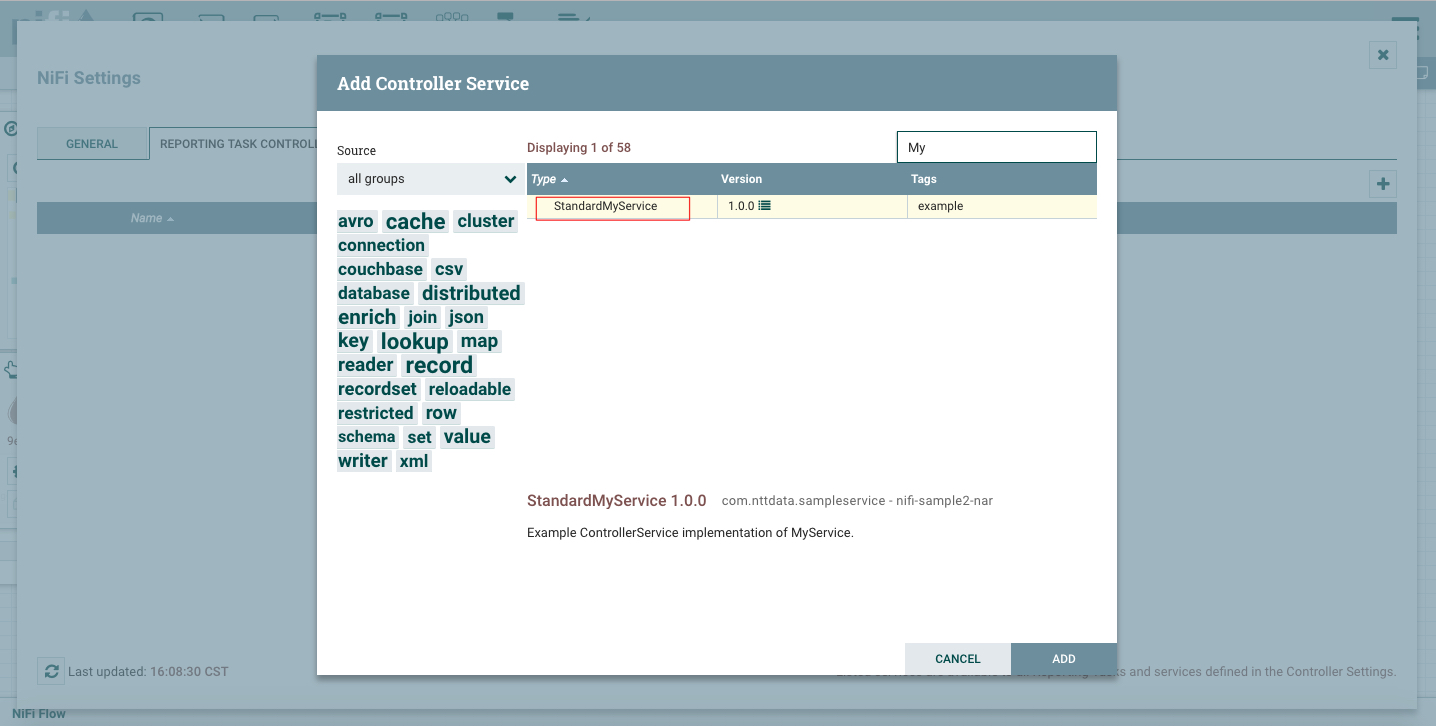Filter by the cluster tag
This screenshot has width=1436, height=726.
pos(486,221)
